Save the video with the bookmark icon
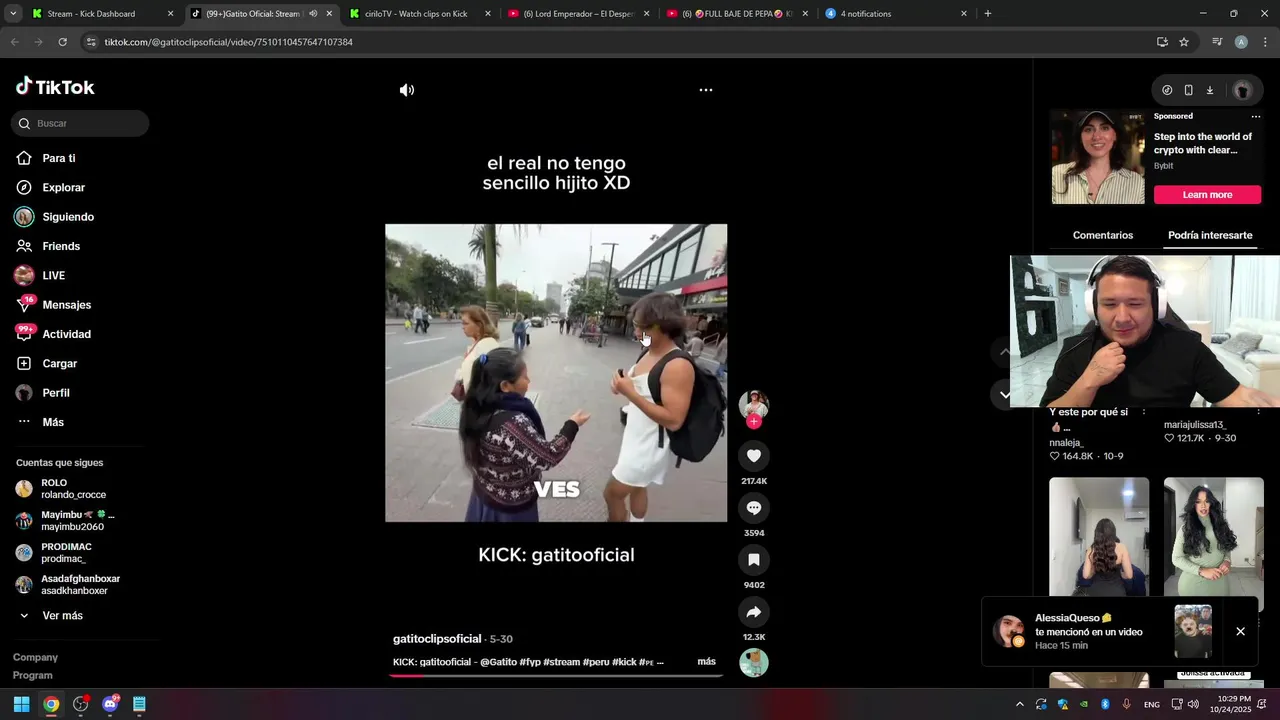 tap(754, 560)
